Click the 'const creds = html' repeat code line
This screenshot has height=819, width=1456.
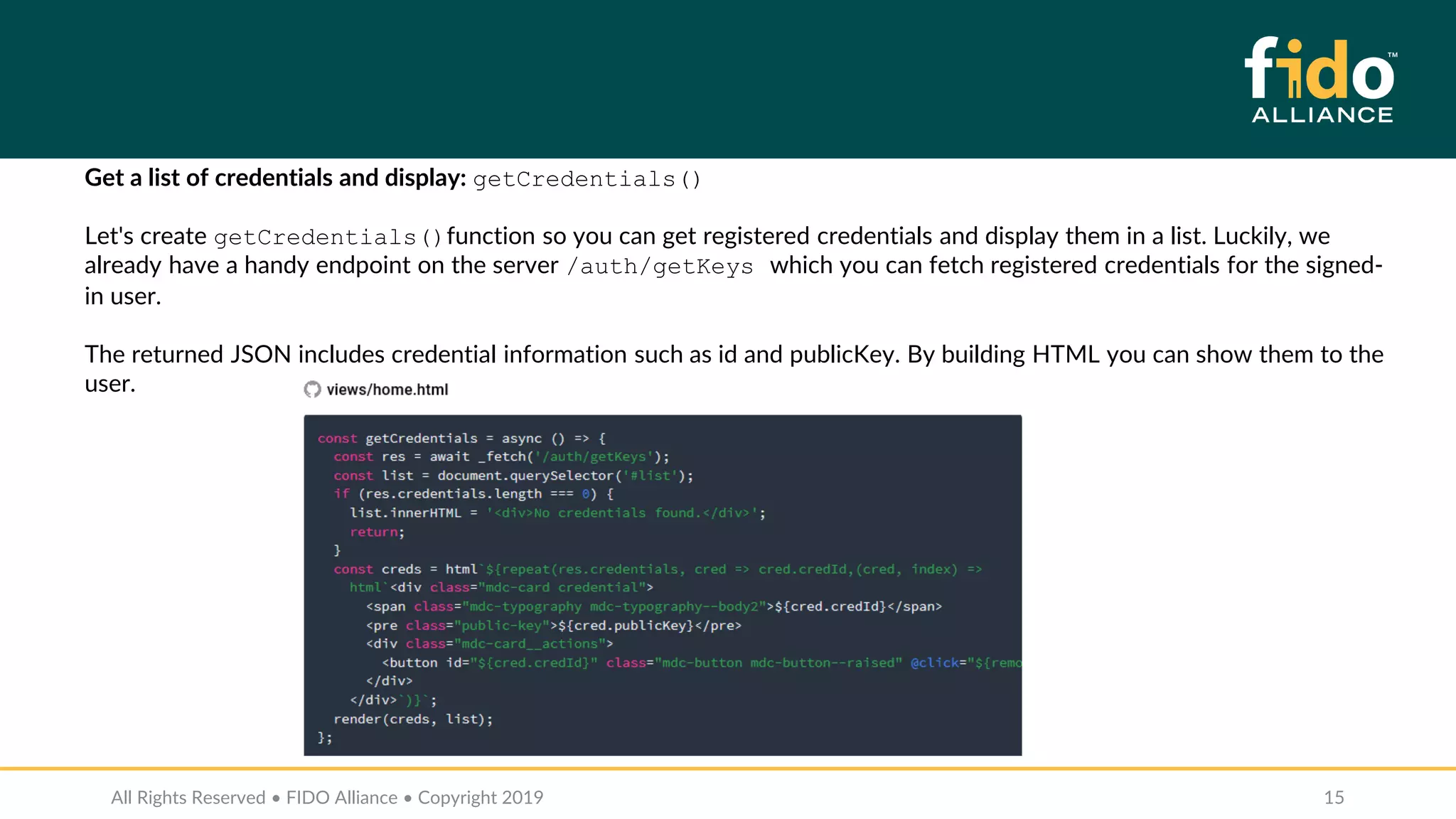coord(658,569)
